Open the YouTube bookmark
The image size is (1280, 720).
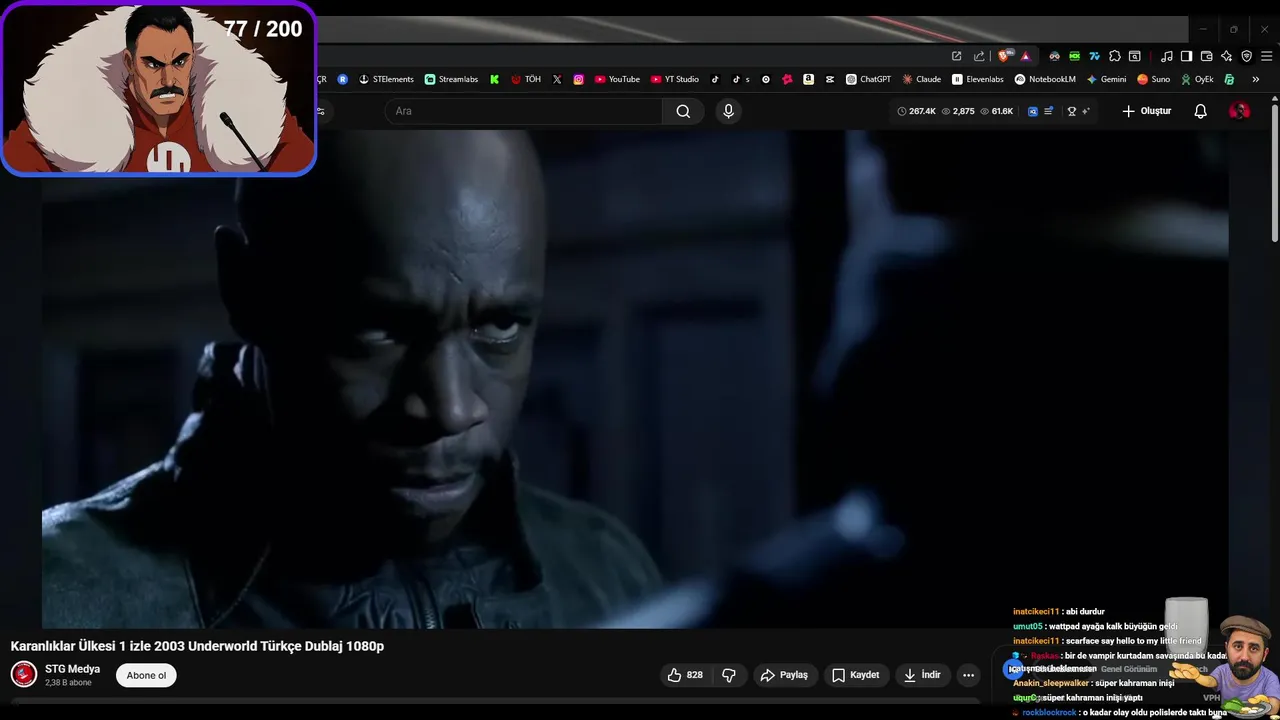pyautogui.click(x=617, y=79)
